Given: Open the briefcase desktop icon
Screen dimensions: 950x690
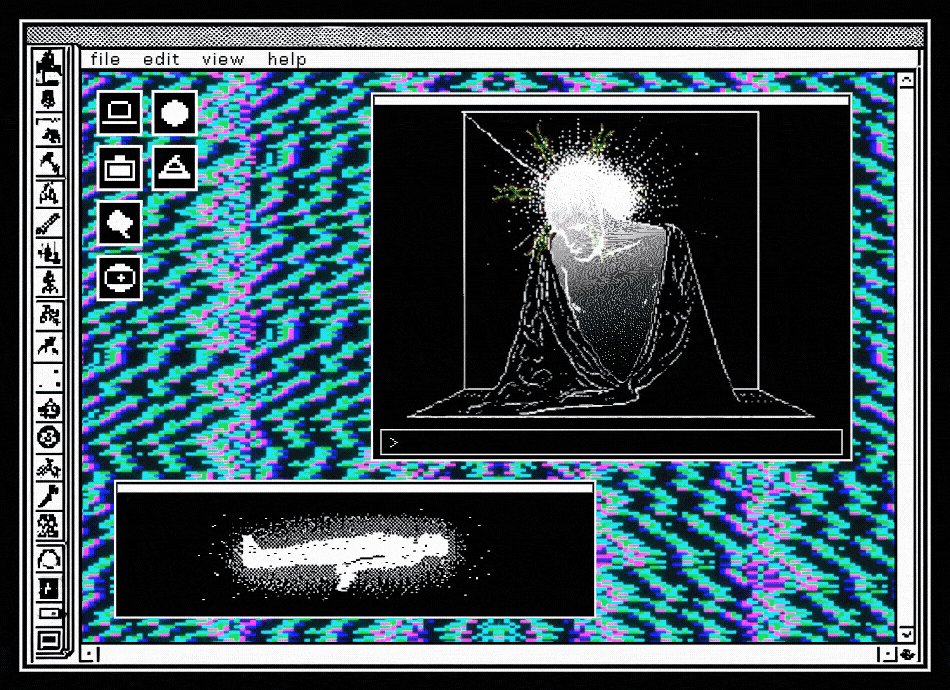Looking at the screenshot, I should pyautogui.click(x=119, y=168).
